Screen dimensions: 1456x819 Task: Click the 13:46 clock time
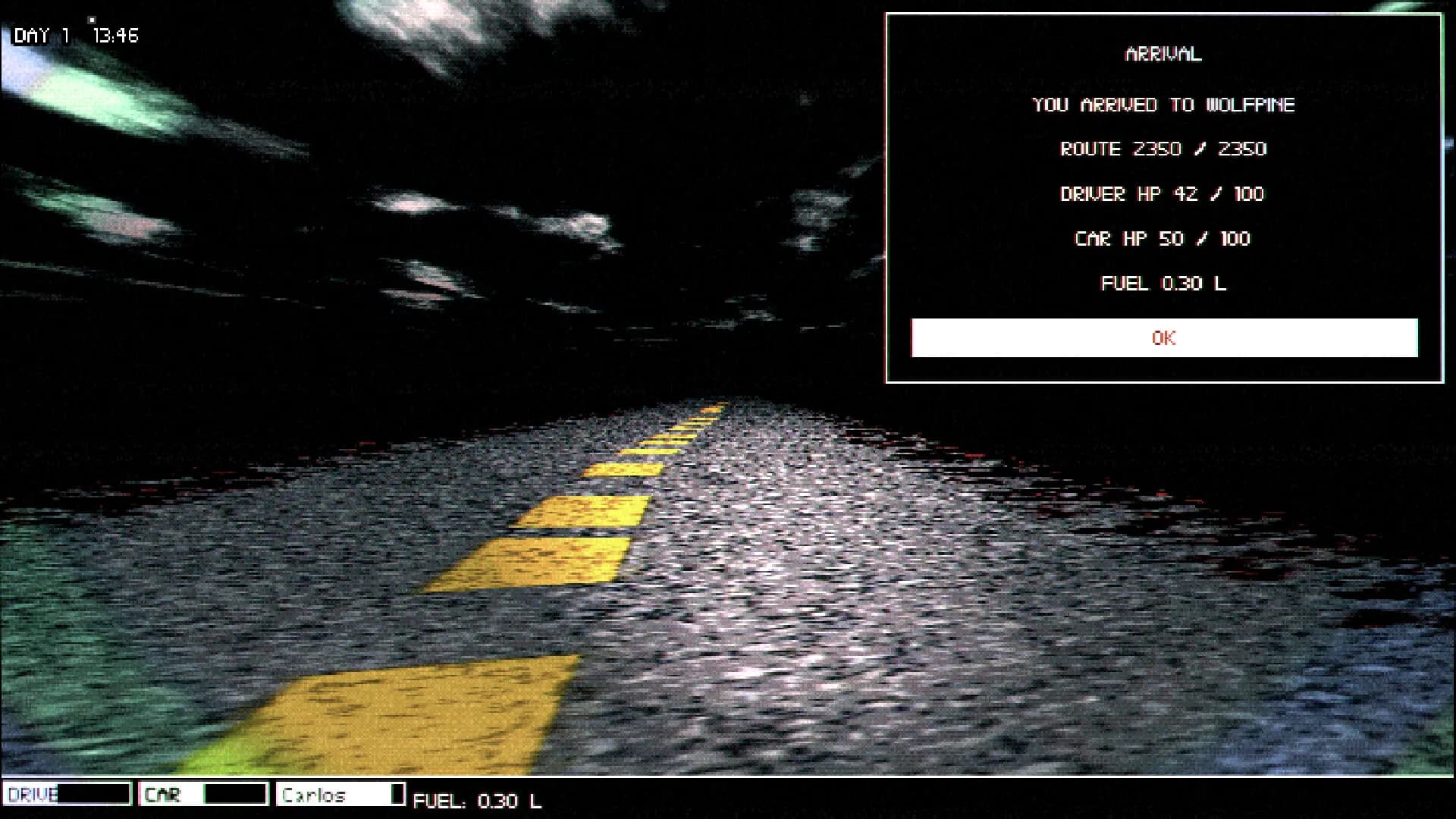pyautogui.click(x=116, y=36)
